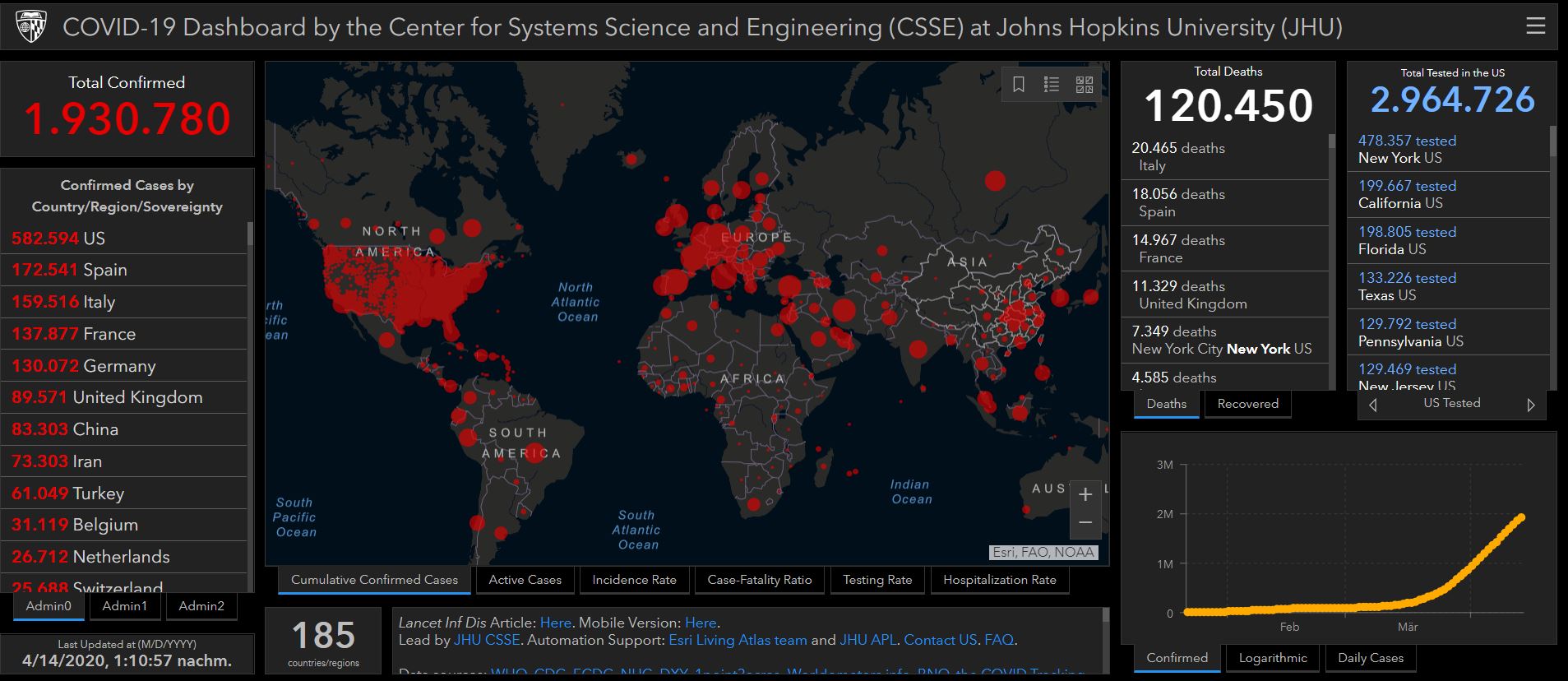This screenshot has width=1568, height=681.
Task: Click the JHU shield logo
Action: (31, 26)
